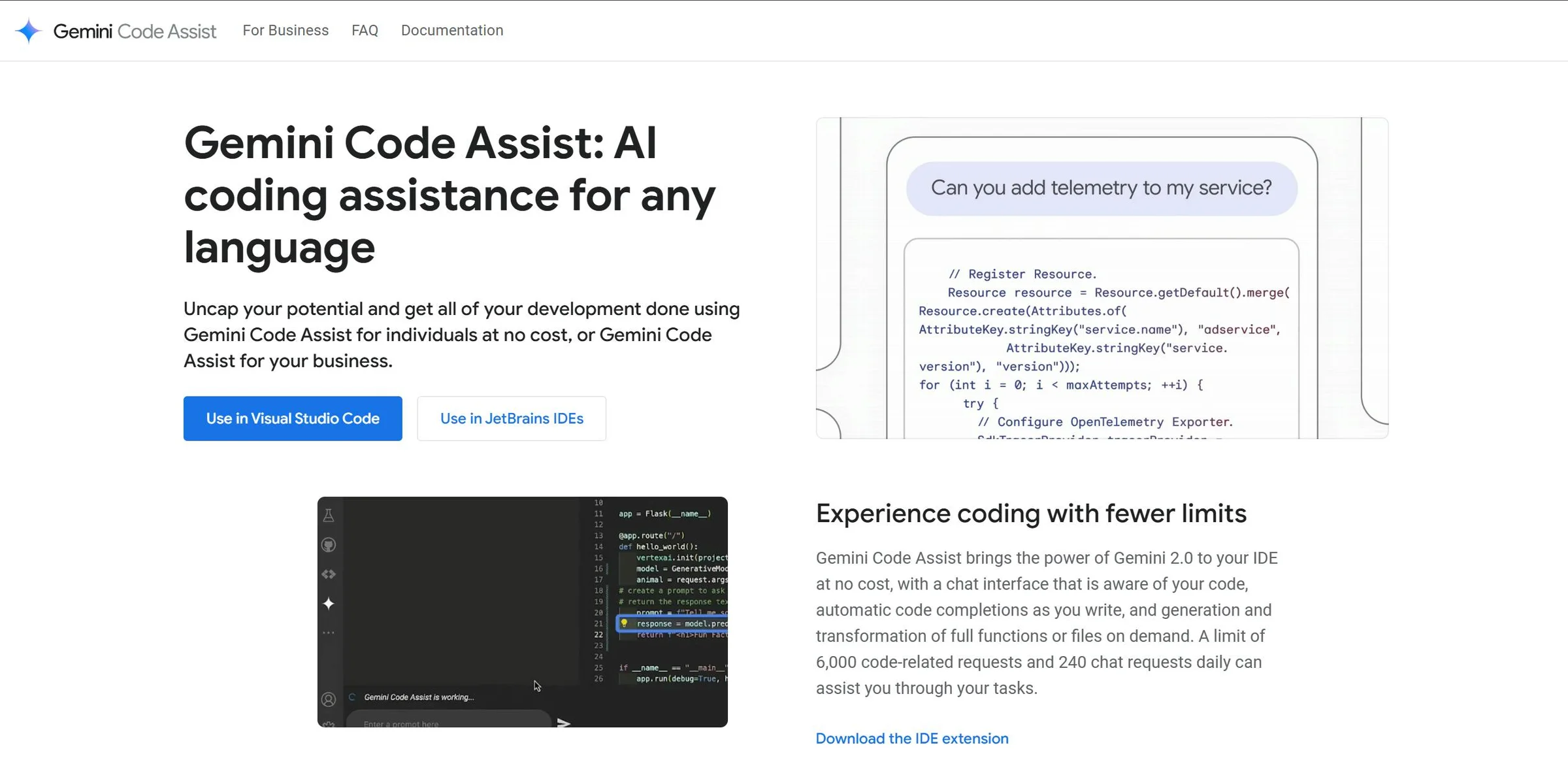Select the Gemini sparkle icon in demo sidebar

[329, 603]
